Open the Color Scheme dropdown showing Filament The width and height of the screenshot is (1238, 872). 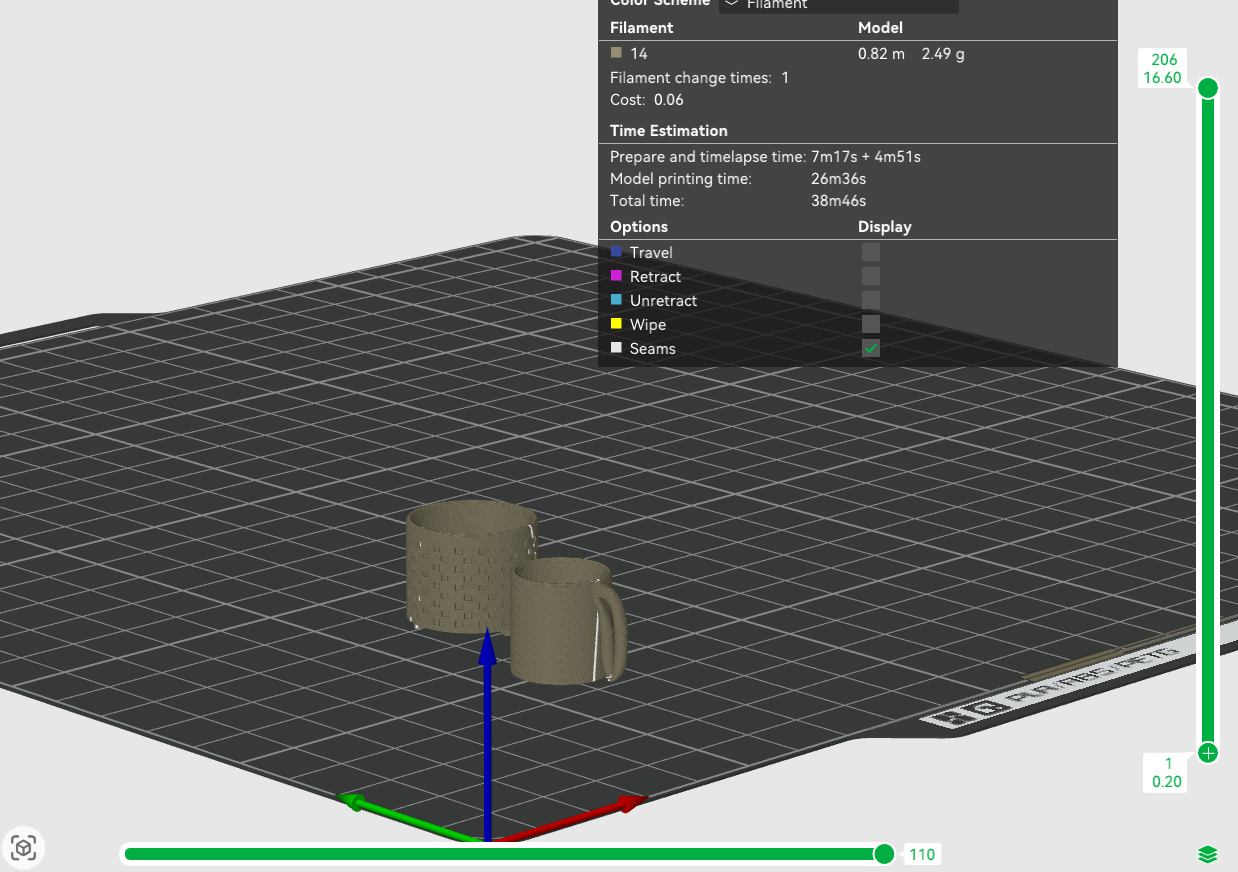coord(838,5)
